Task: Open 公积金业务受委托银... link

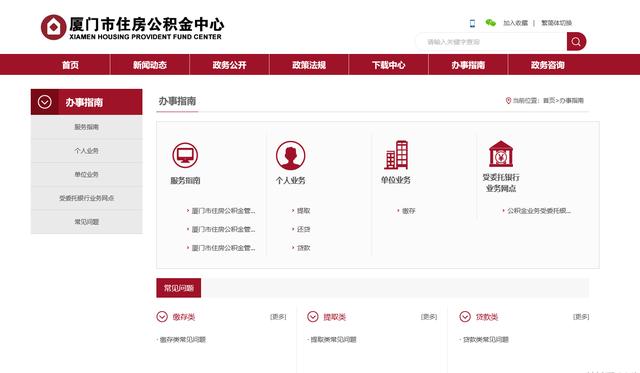Action: click(x=539, y=211)
